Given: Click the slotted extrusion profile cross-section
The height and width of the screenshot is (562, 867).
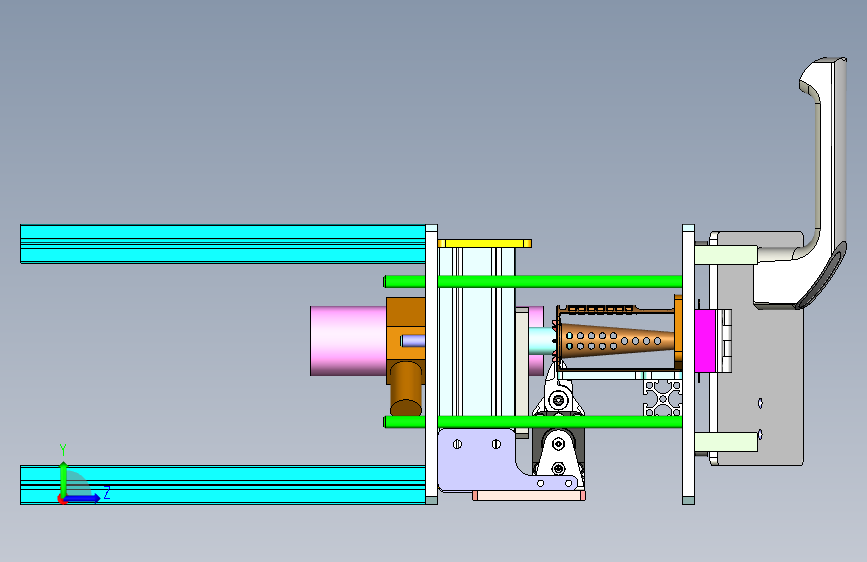Looking at the screenshot, I should (x=662, y=398).
